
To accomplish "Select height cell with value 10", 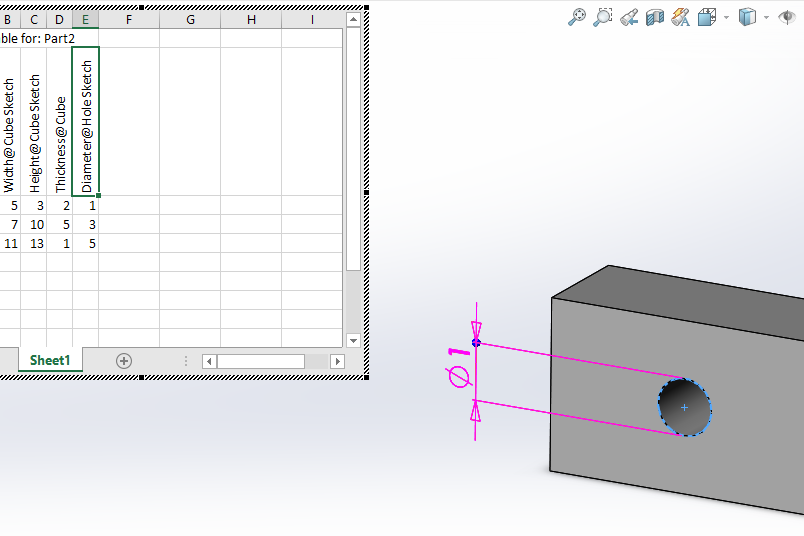I will pos(34,224).
